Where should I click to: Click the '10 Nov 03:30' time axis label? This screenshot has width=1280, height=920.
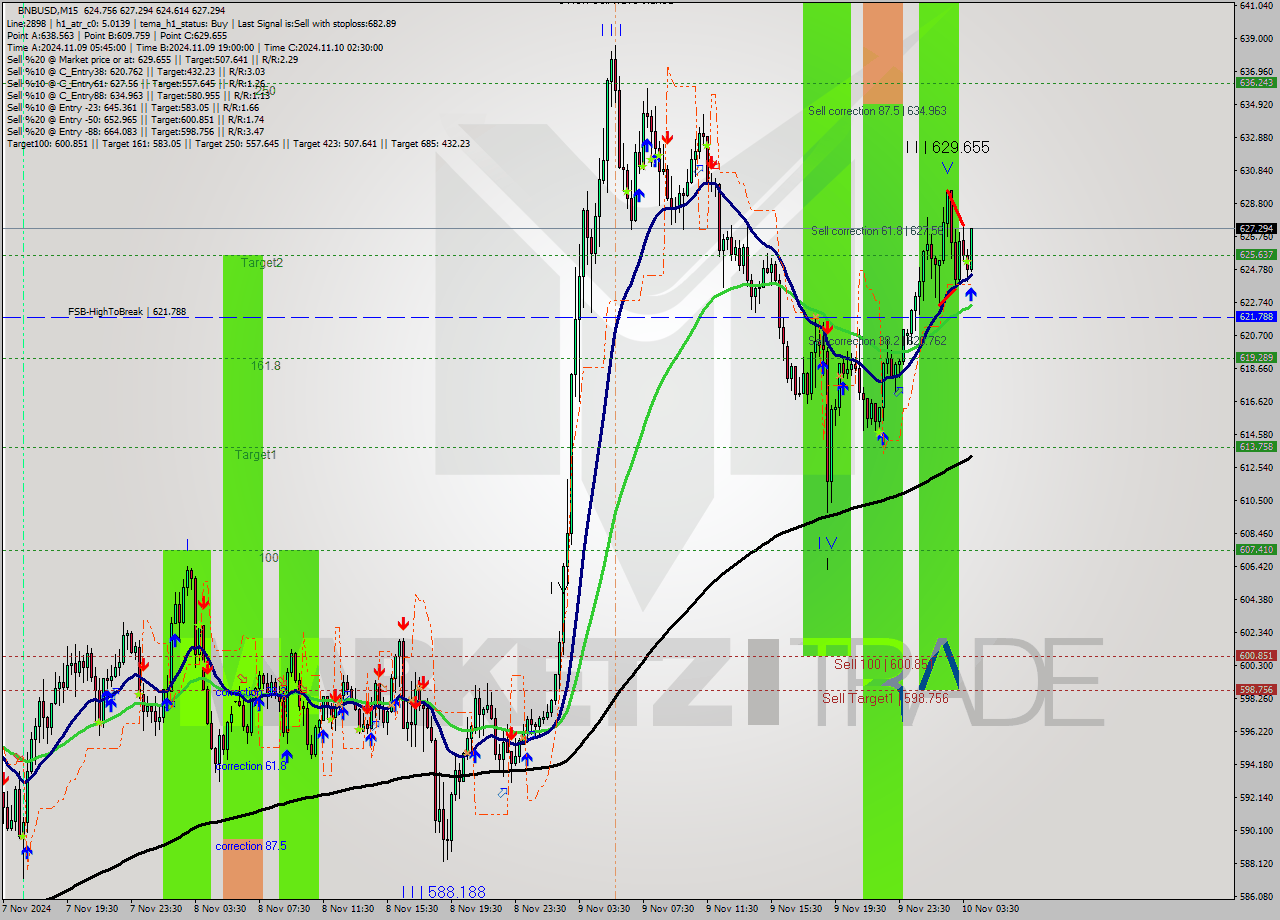(x=990, y=909)
